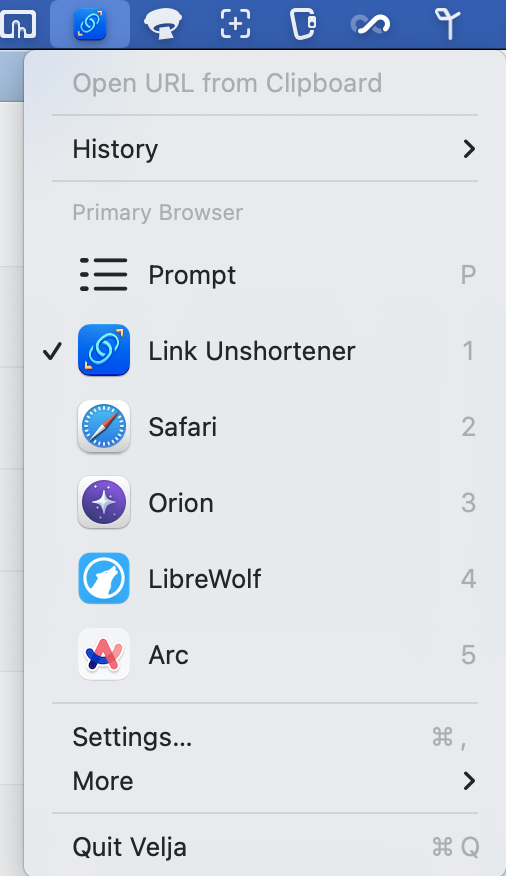Choose Quit Velja
Screen dimensions: 506x876
click(x=265, y=847)
